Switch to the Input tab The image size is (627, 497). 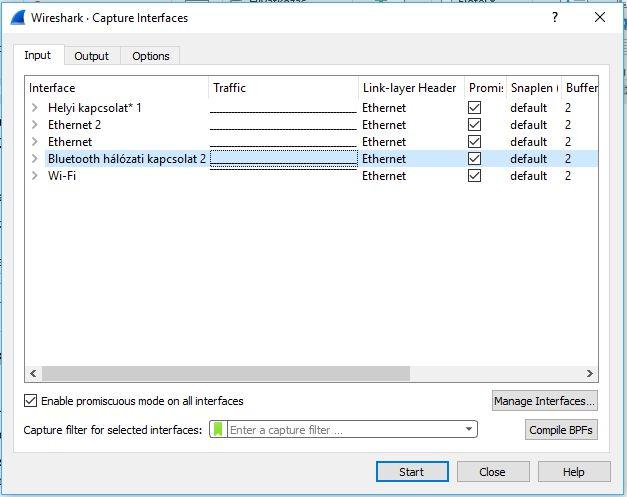[38, 55]
